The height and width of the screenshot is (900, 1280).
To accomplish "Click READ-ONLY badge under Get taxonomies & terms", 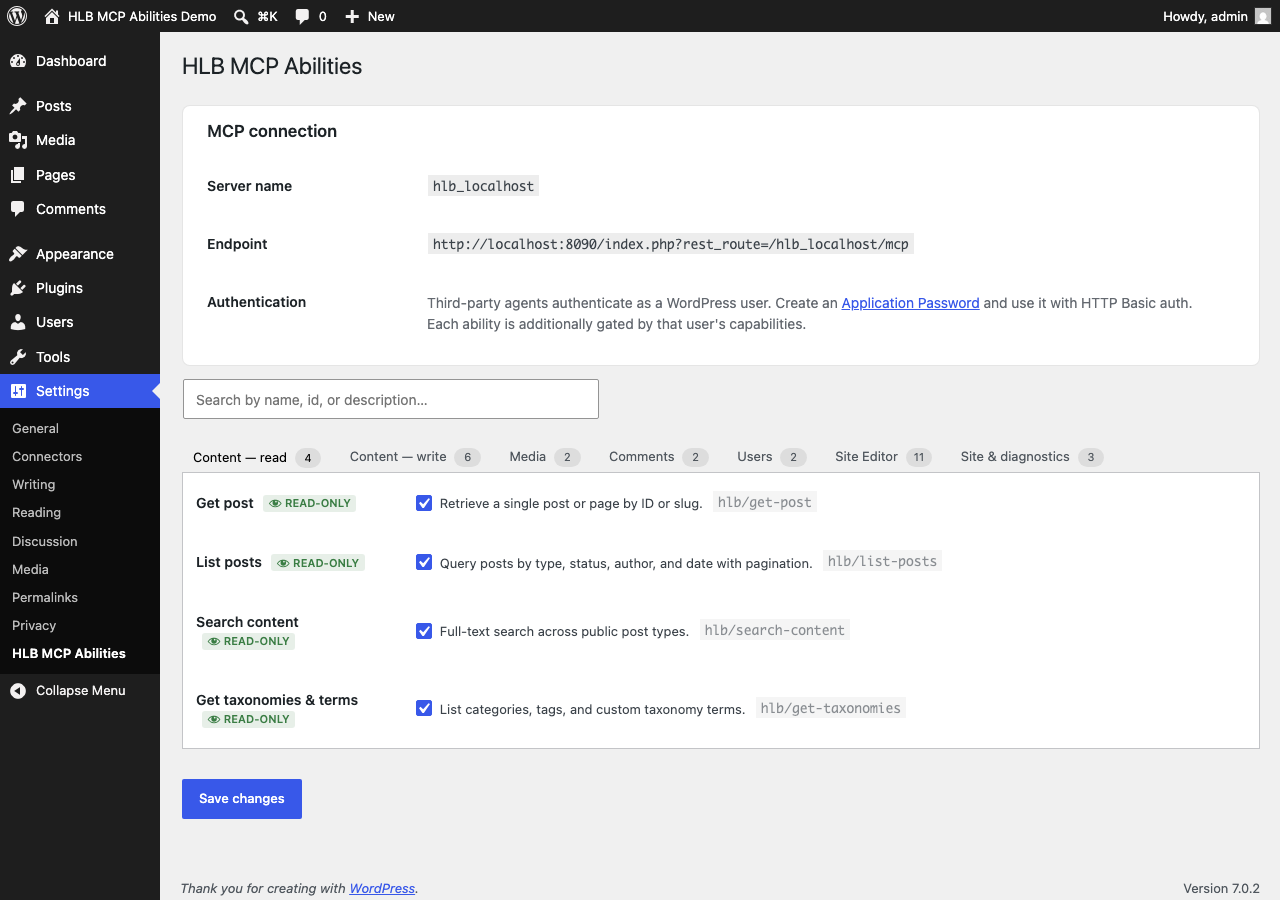I will tap(248, 719).
